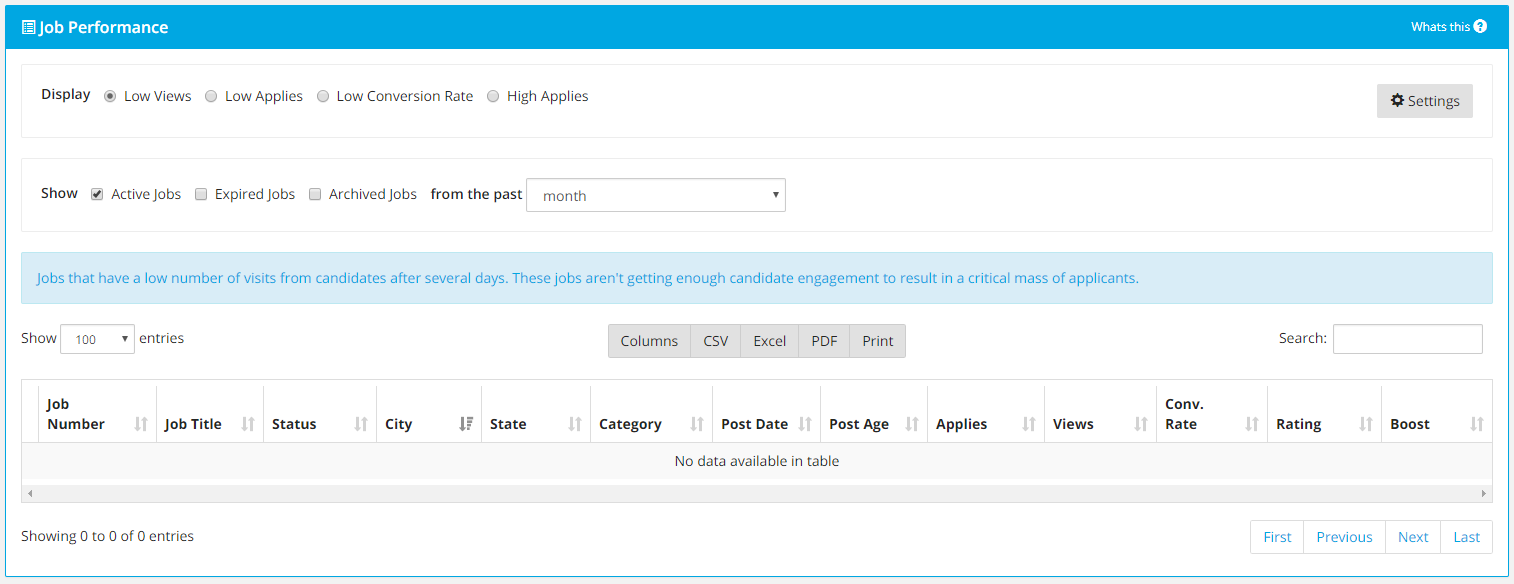Choose Low Conversion Rate display option
Image resolution: width=1514 pixels, height=584 pixels.
[323, 97]
